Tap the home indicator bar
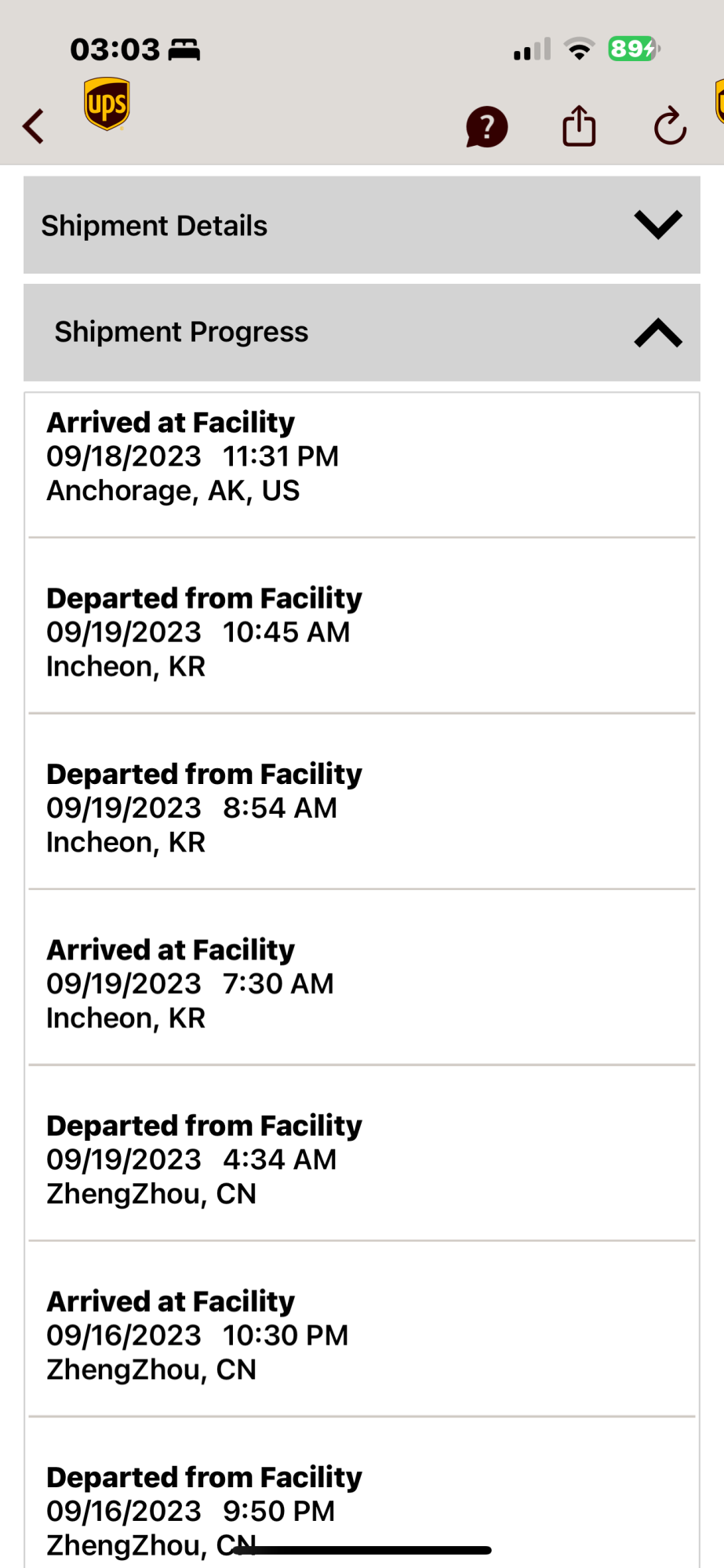The image size is (724, 1568). (362, 1550)
